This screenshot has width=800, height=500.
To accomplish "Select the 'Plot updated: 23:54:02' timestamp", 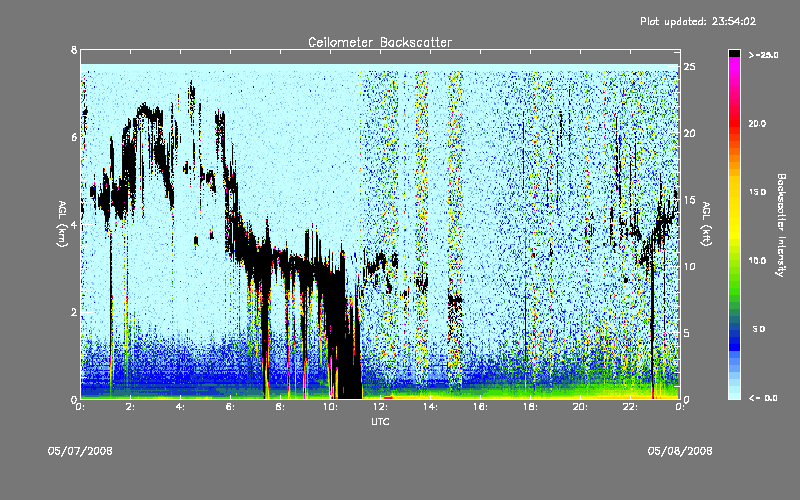I will click(x=698, y=21).
